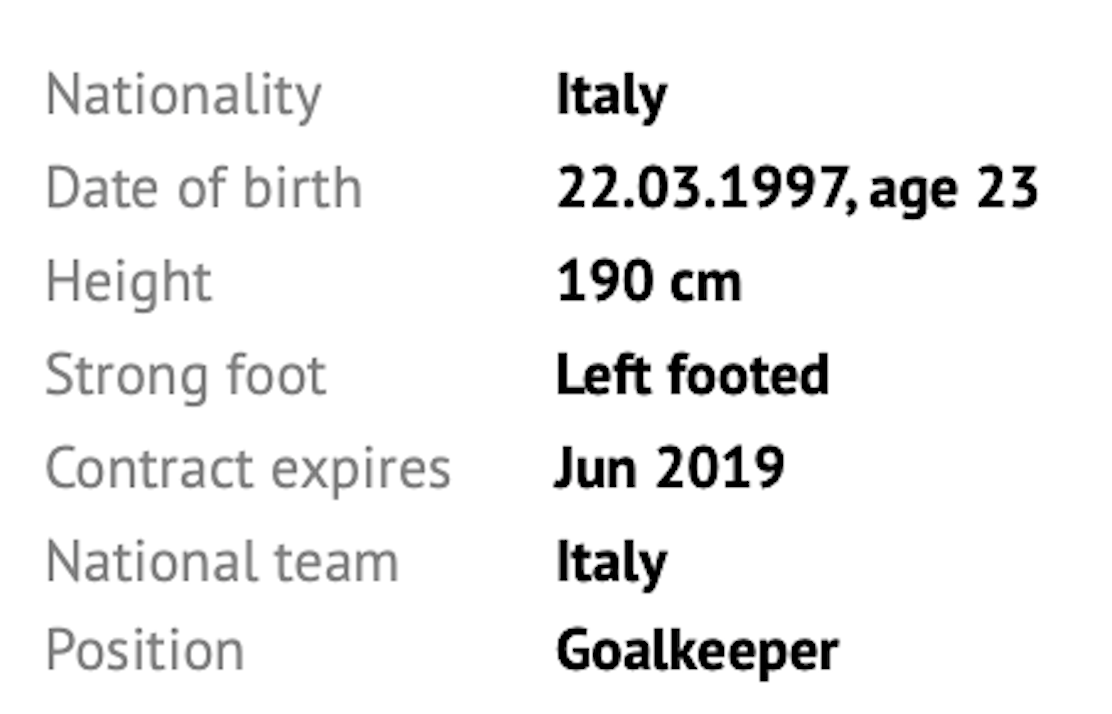Screen dimensions: 1112x714
Task: Select the Italy value beside Nationality
Action: [611, 96]
